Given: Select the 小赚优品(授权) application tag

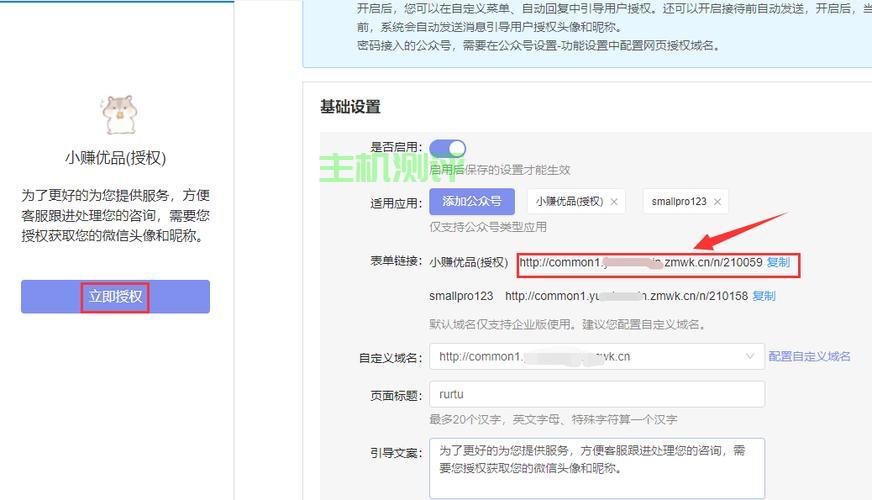Looking at the screenshot, I should click(x=569, y=202).
